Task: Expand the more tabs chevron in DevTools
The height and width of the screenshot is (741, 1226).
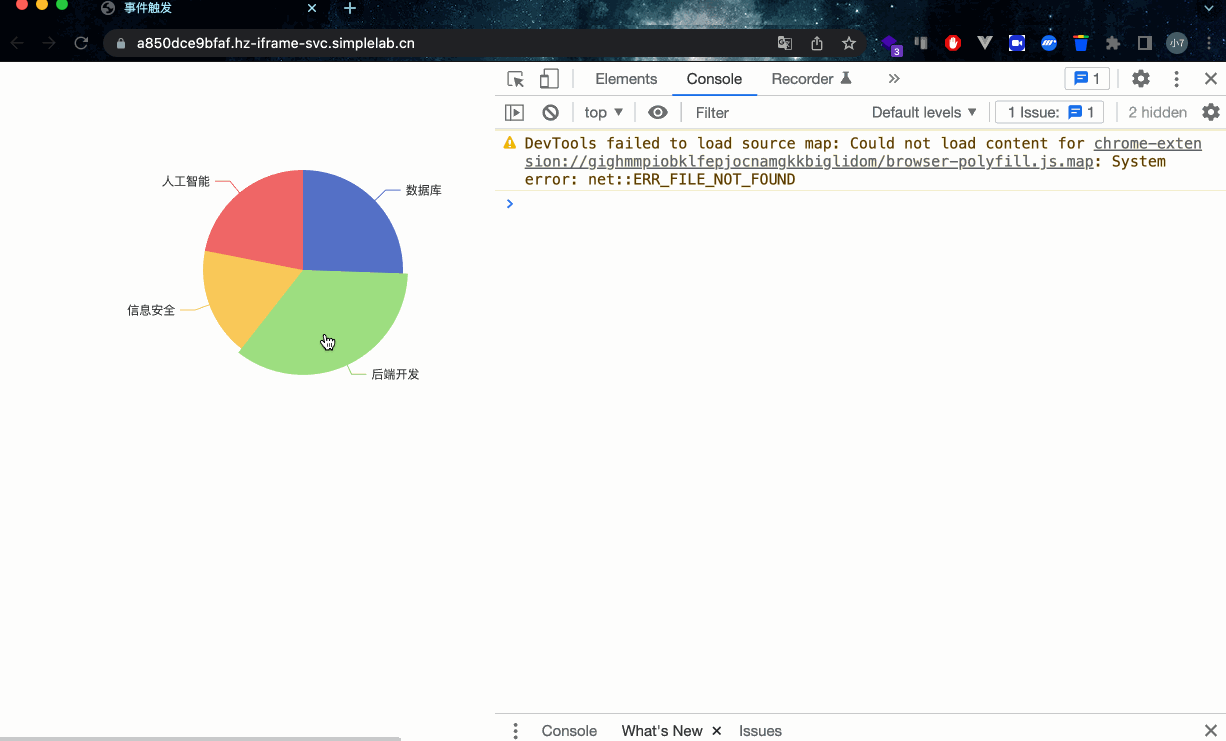Action: [894, 79]
